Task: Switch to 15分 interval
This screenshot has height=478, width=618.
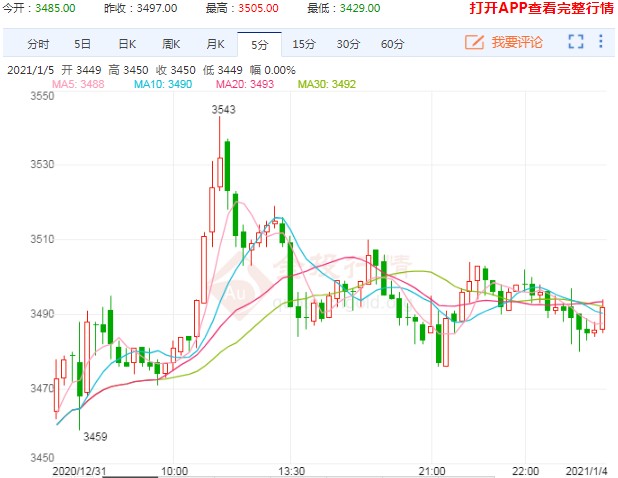Action: [303, 44]
